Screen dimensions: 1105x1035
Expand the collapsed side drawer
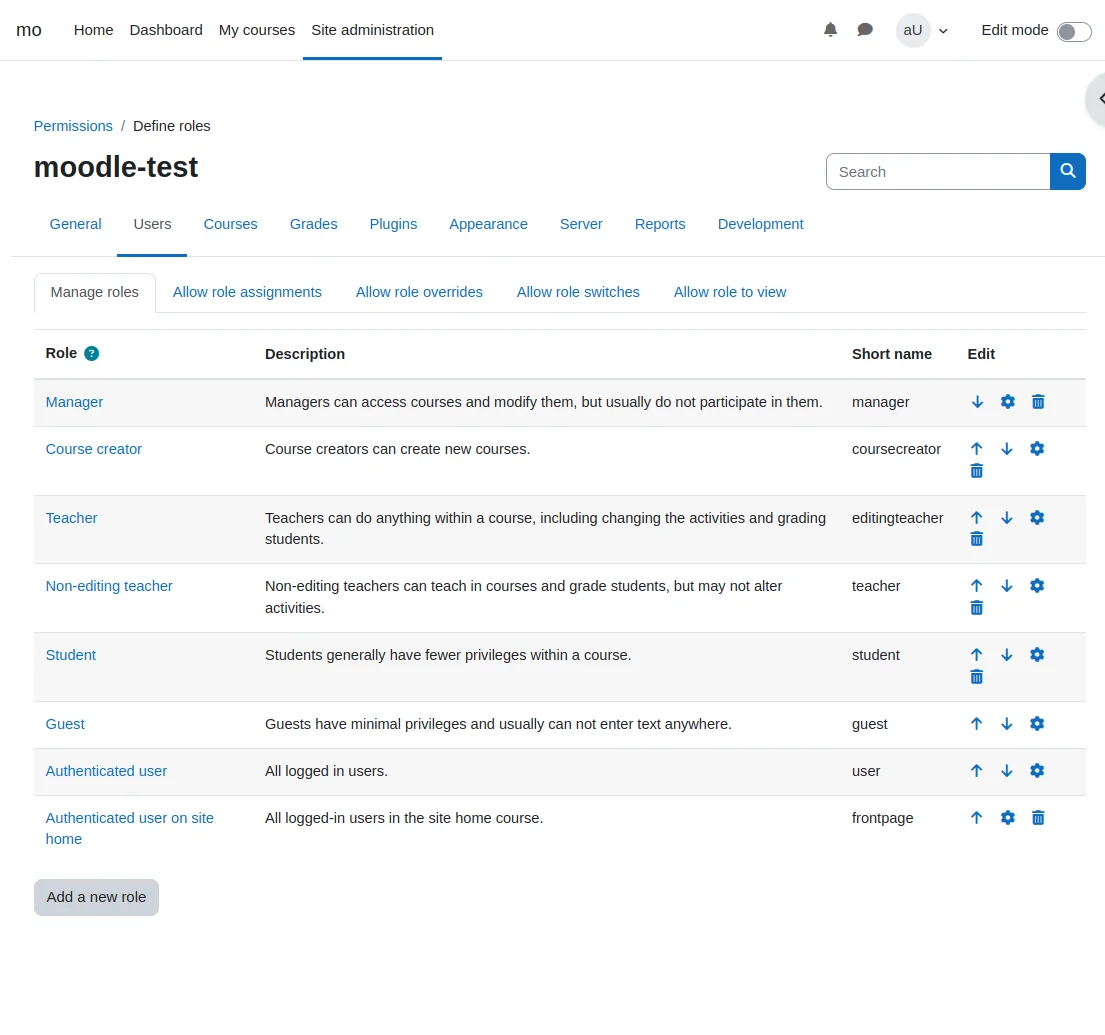pyautogui.click(x=1098, y=98)
